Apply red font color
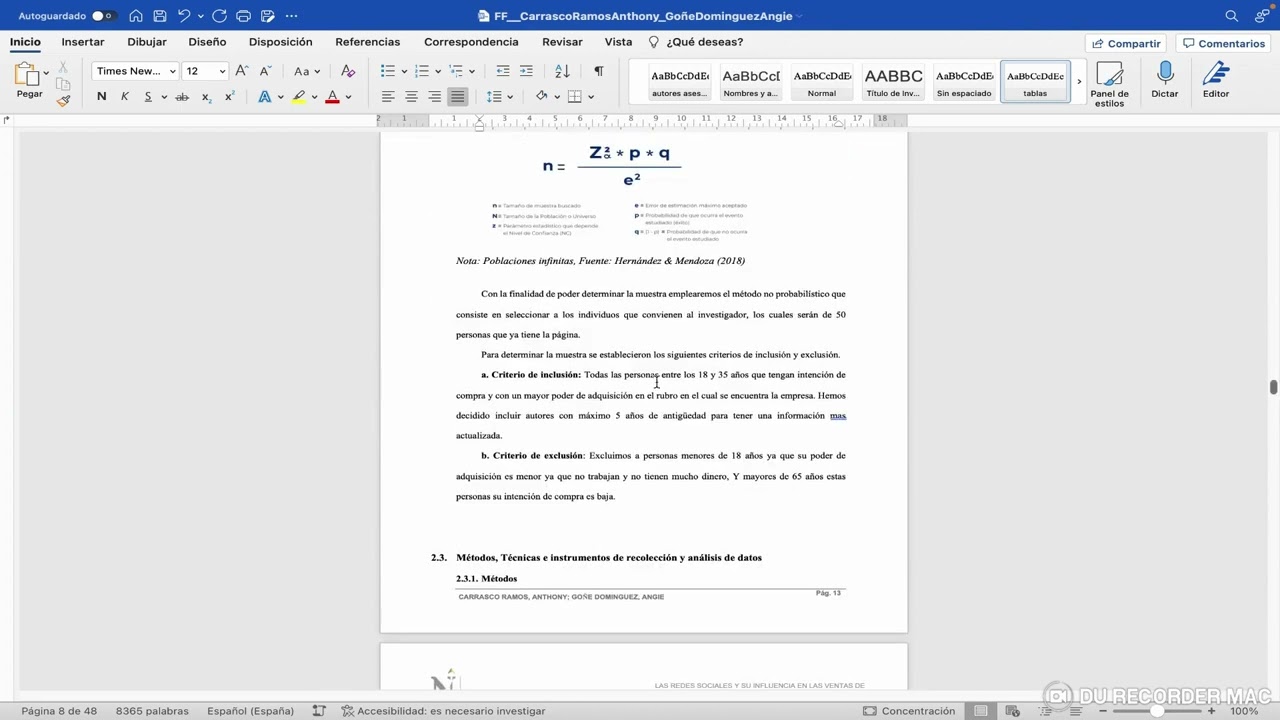 coord(332,97)
